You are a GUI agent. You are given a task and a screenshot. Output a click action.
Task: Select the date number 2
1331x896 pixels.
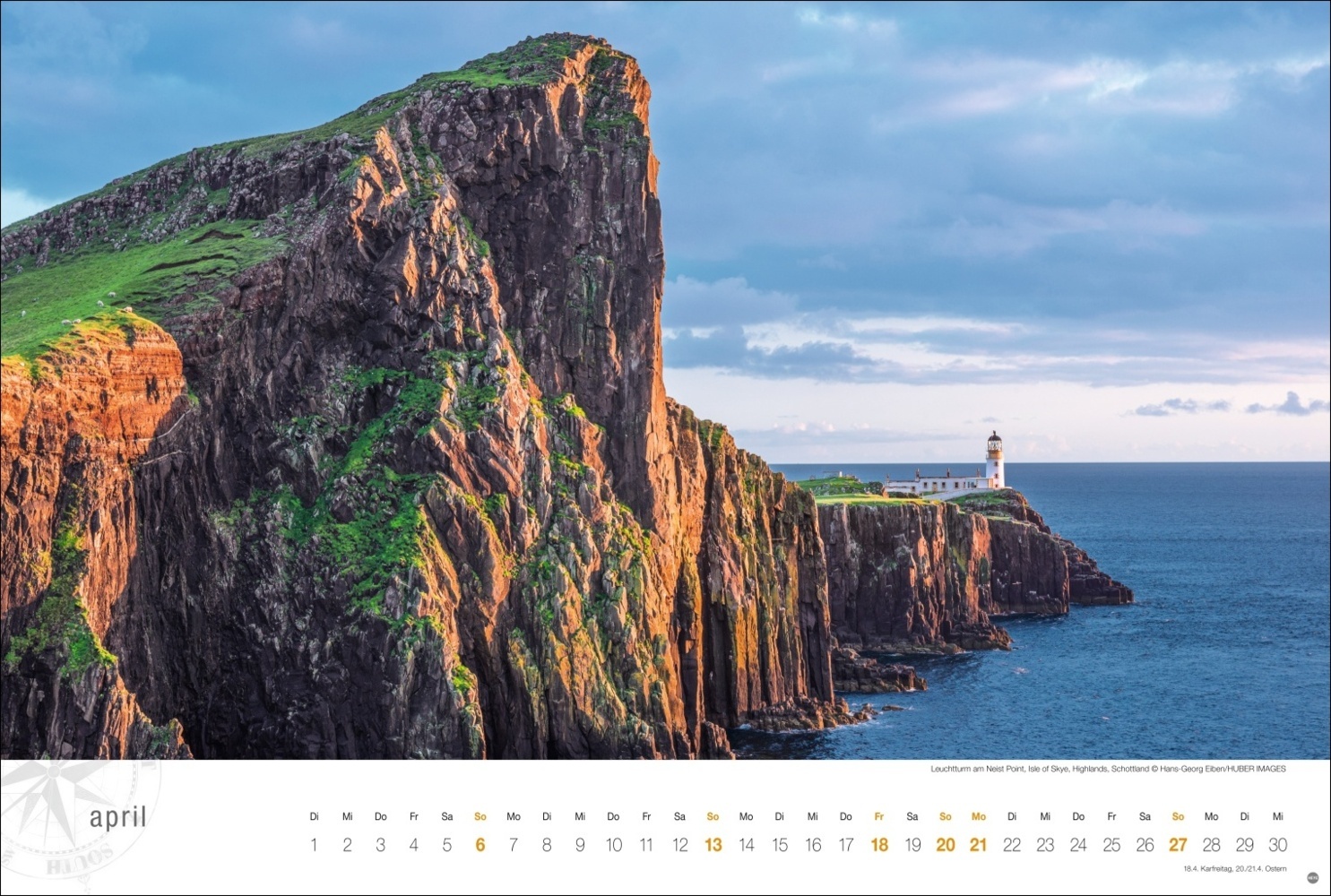pos(347,845)
